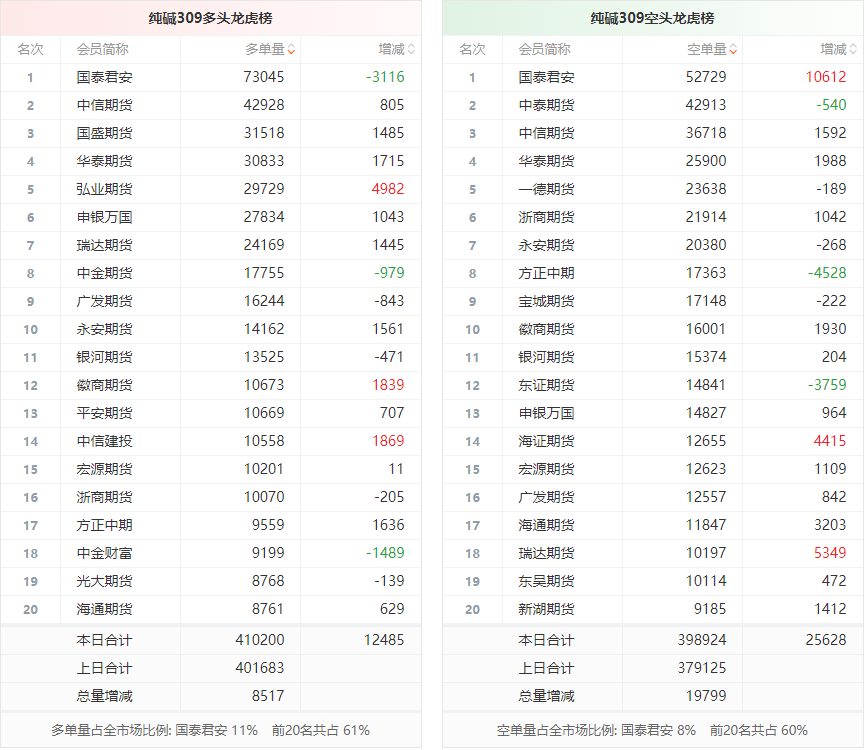Click the 会员简称 header in short table
This screenshot has height=750, width=864.
pos(544,49)
